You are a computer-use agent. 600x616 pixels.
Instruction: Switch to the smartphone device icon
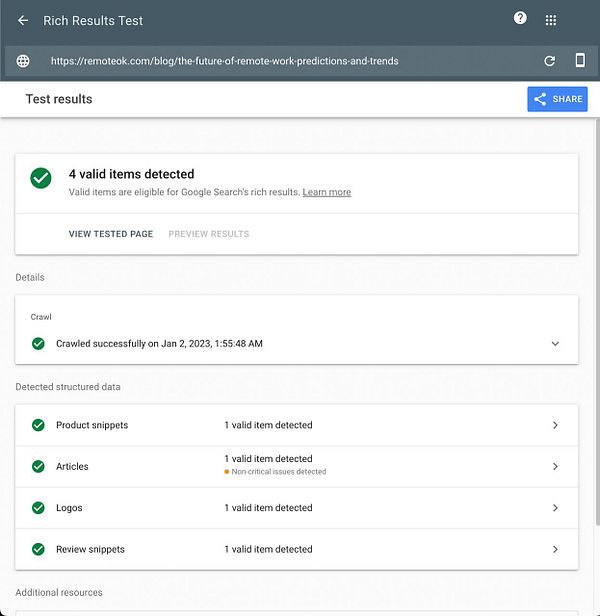coord(579,60)
